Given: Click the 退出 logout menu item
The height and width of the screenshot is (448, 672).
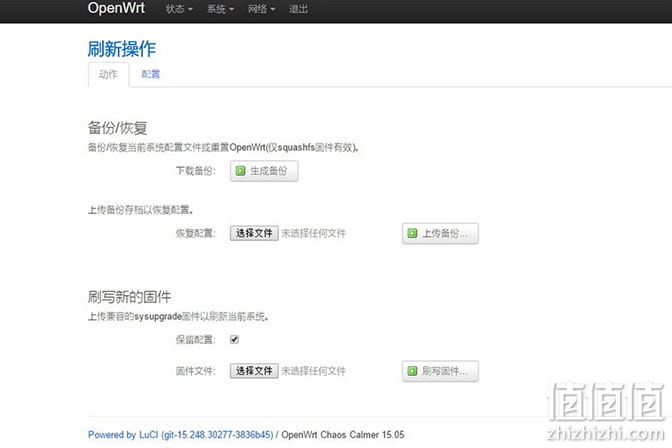Looking at the screenshot, I should point(298,9).
